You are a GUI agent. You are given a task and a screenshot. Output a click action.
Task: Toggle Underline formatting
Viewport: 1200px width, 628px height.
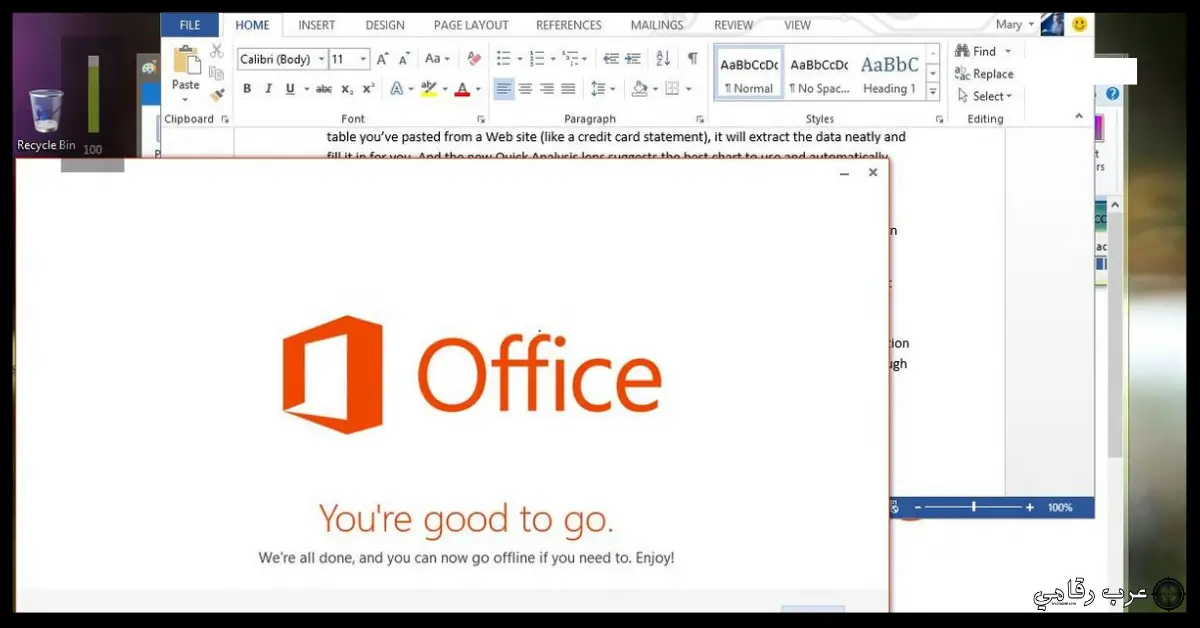pos(290,89)
